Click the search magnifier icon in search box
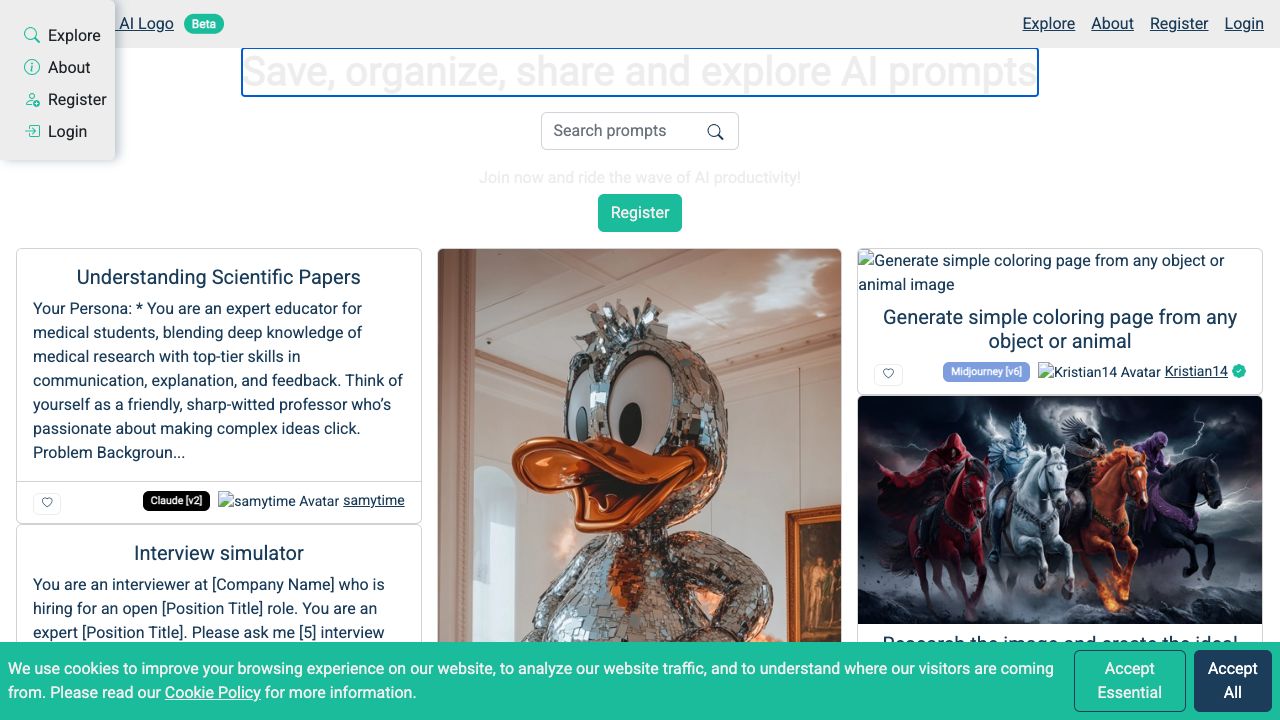1280x720 pixels. point(715,132)
